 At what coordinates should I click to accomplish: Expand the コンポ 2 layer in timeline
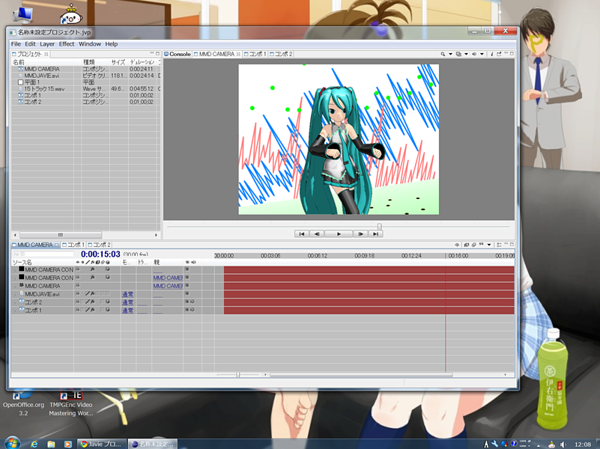coord(15,302)
